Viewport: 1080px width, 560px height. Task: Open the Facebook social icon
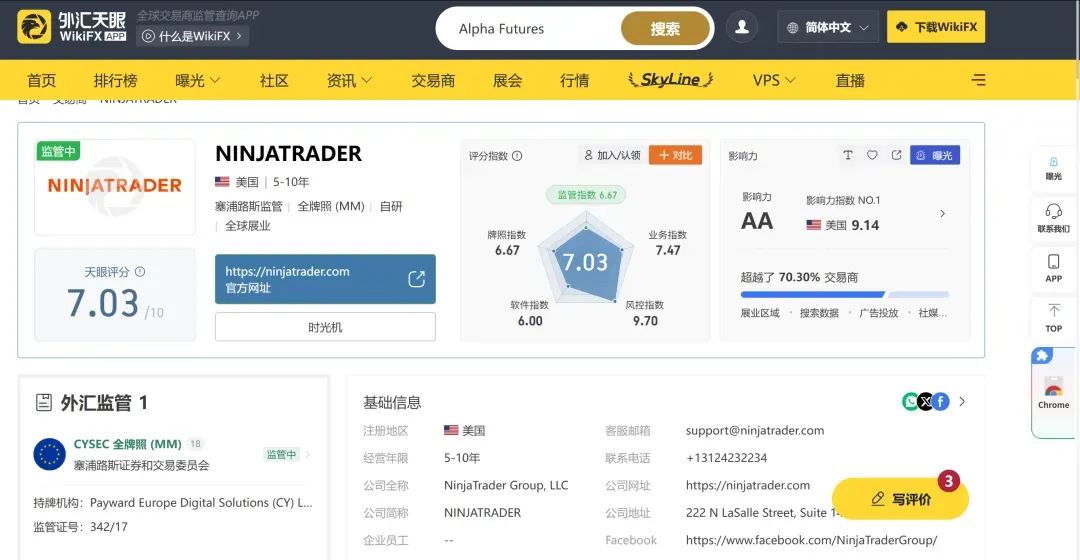click(x=941, y=401)
